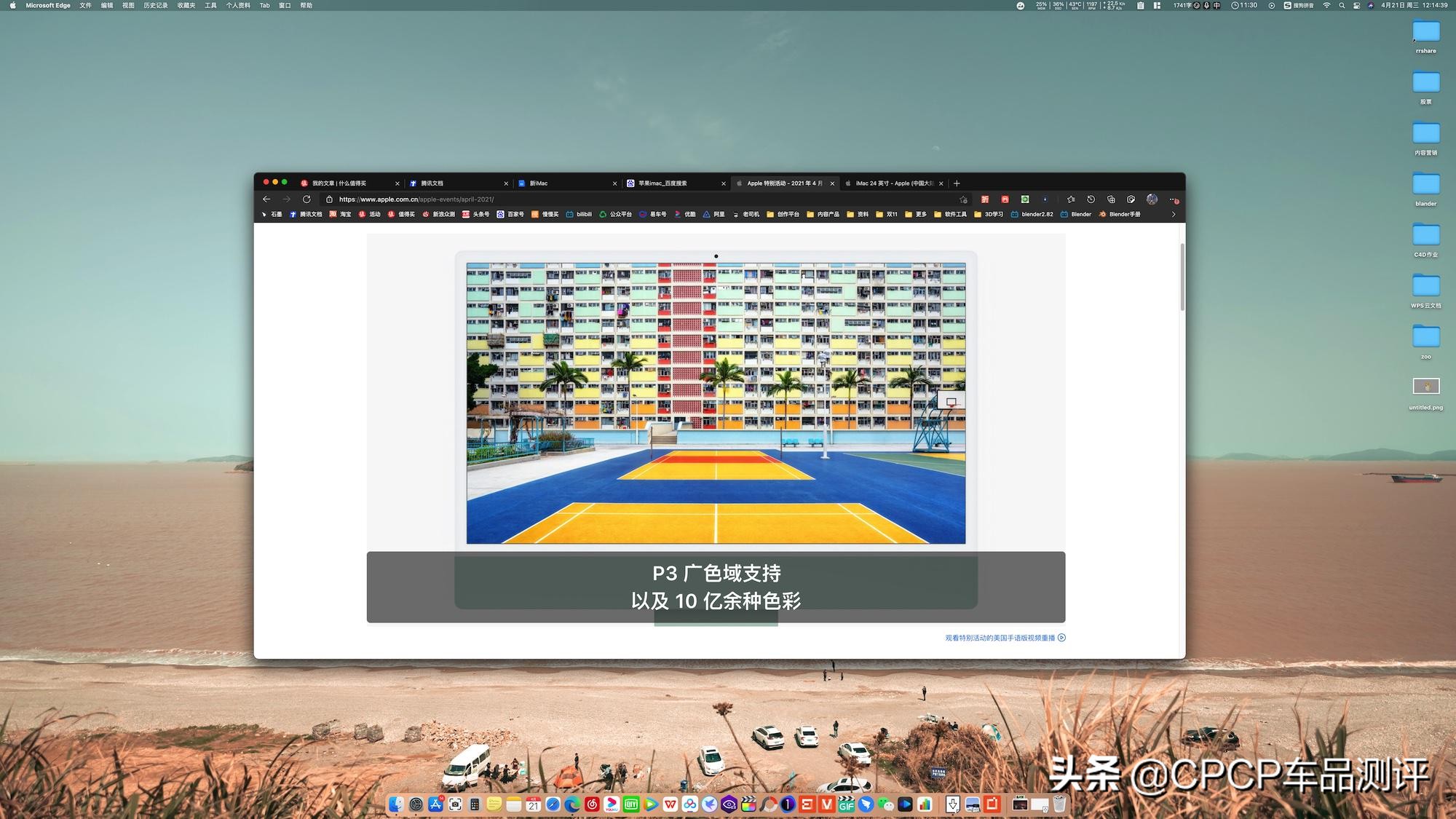This screenshot has width=1456, height=819.
Task: Click the back navigation arrow
Action: click(x=266, y=199)
